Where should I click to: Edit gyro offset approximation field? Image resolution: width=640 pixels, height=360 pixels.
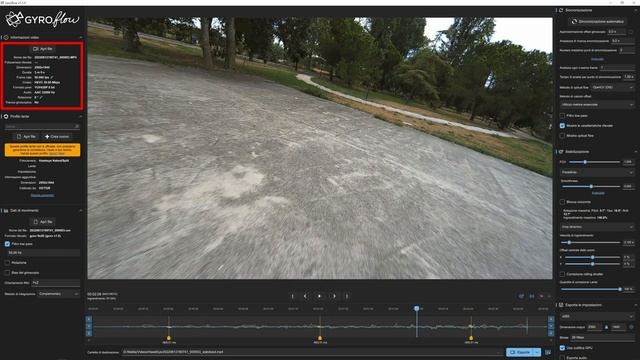pos(617,31)
